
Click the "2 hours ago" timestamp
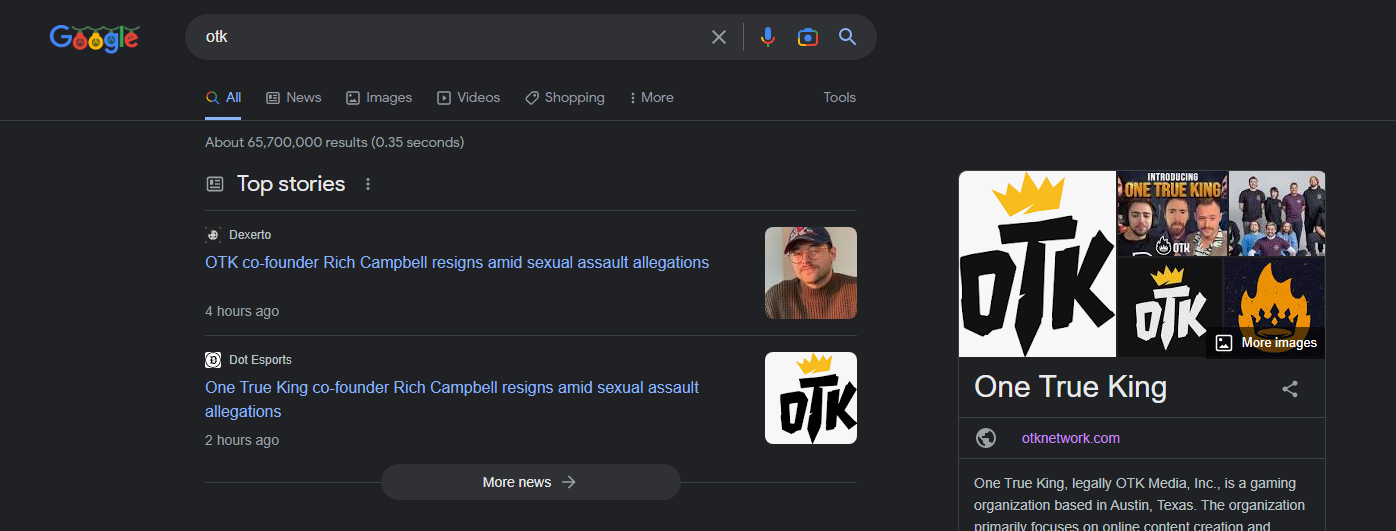coord(242,440)
